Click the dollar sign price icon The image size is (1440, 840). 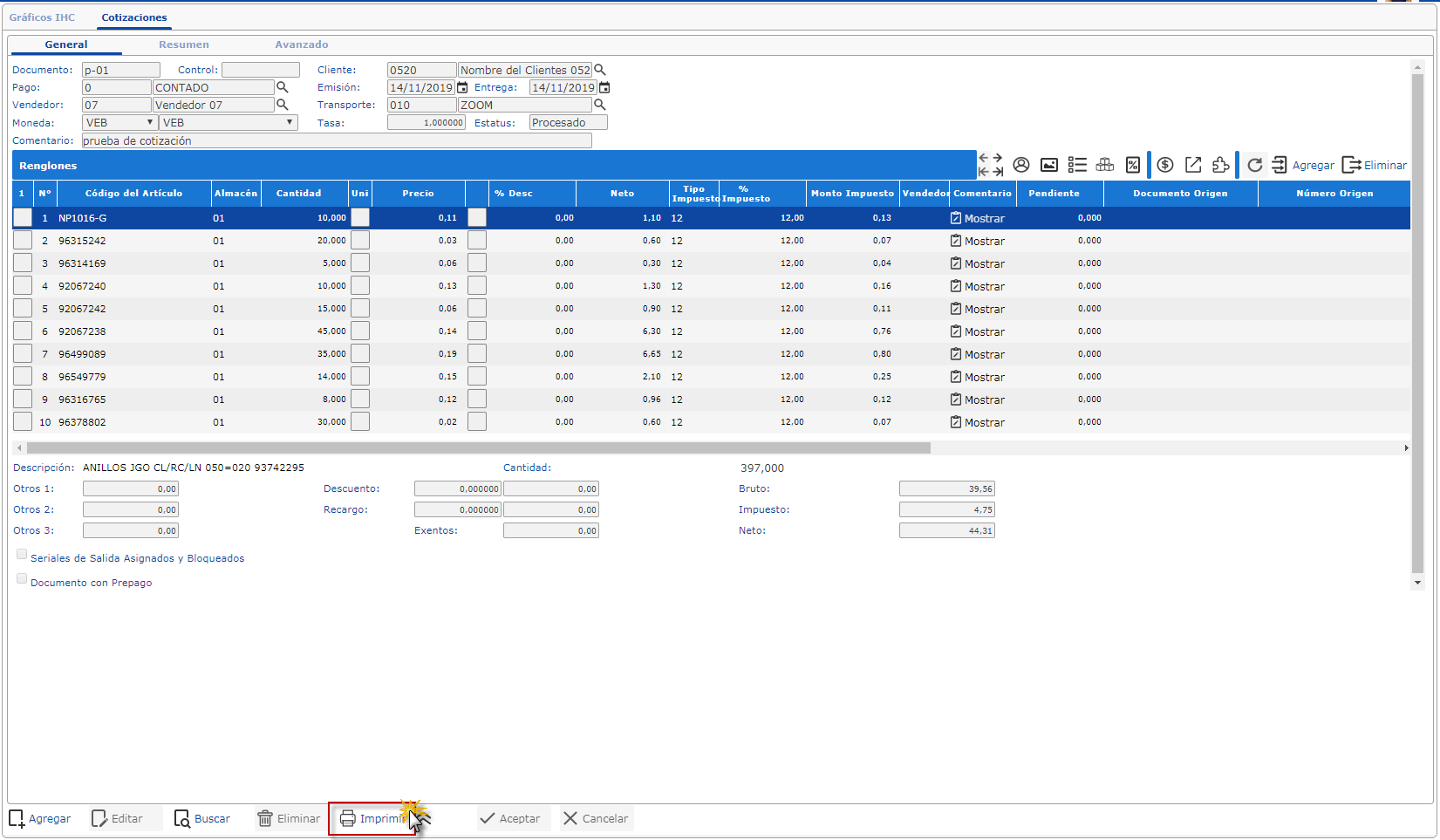(x=1165, y=165)
